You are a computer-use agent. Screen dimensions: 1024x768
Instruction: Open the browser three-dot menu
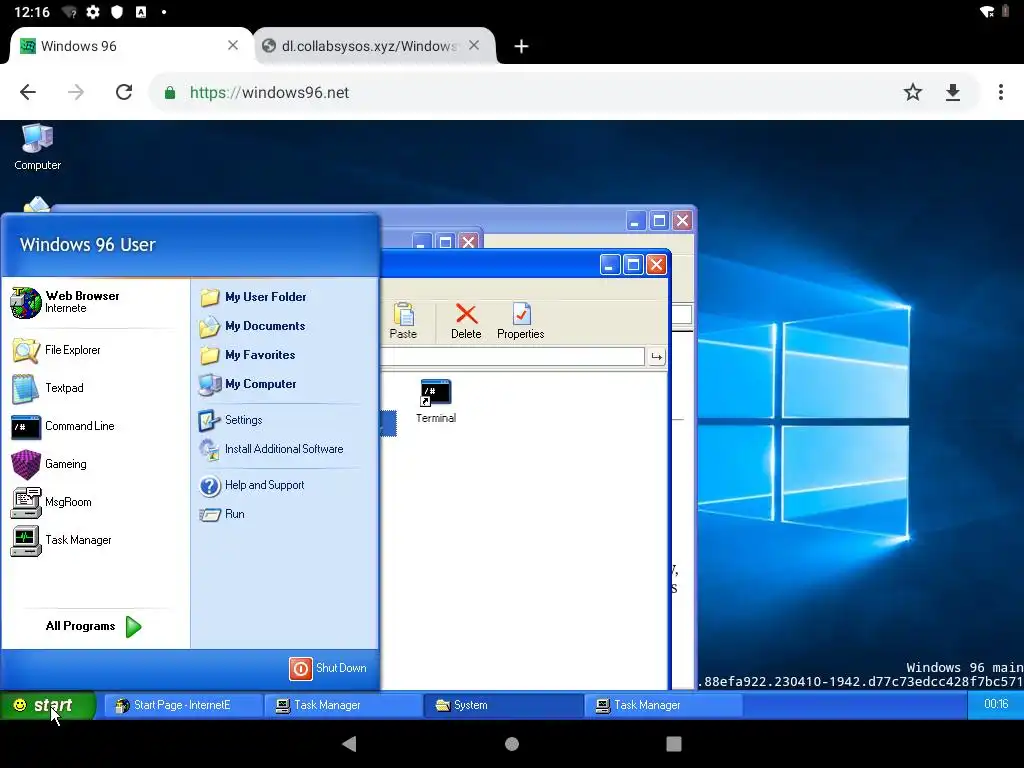point(1000,92)
